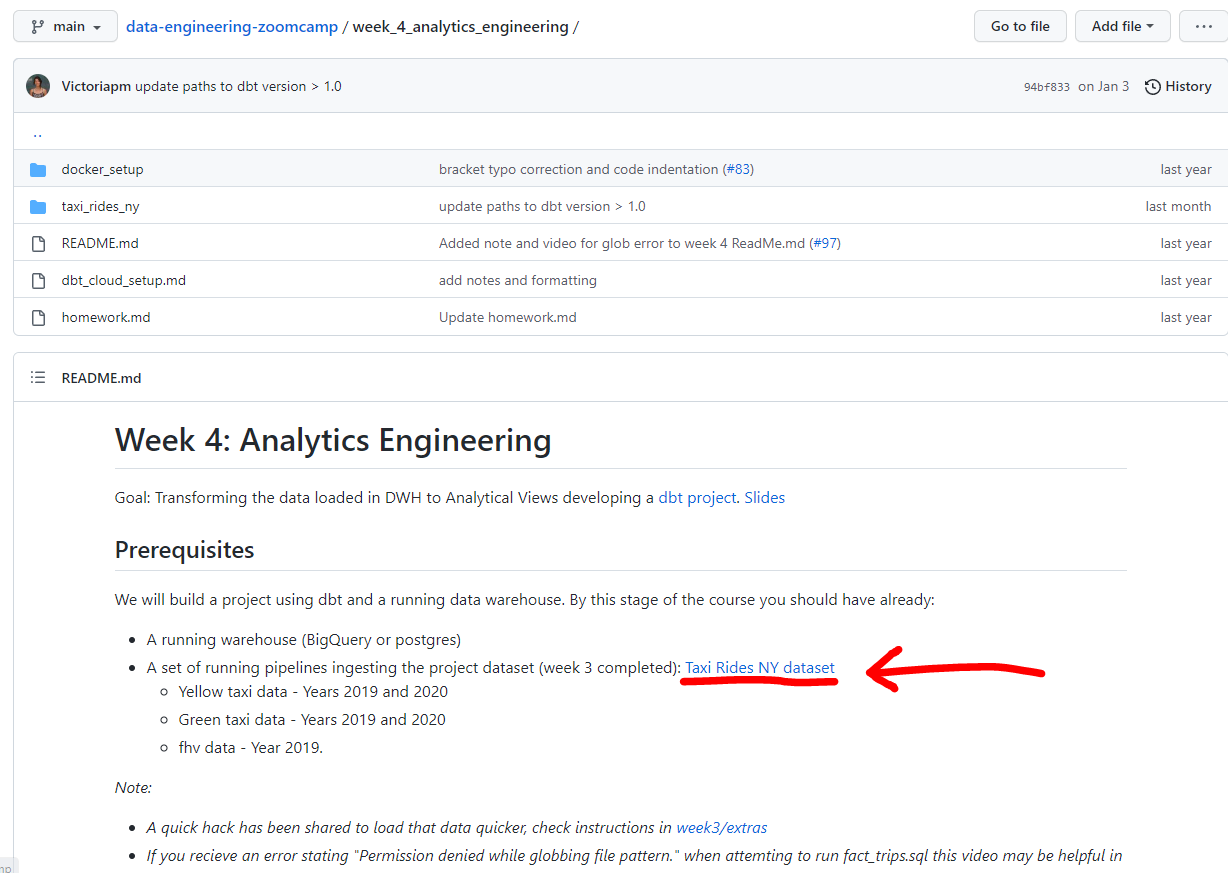This screenshot has width=1228, height=873.
Task: Click the Go to file button
Action: point(1020,26)
